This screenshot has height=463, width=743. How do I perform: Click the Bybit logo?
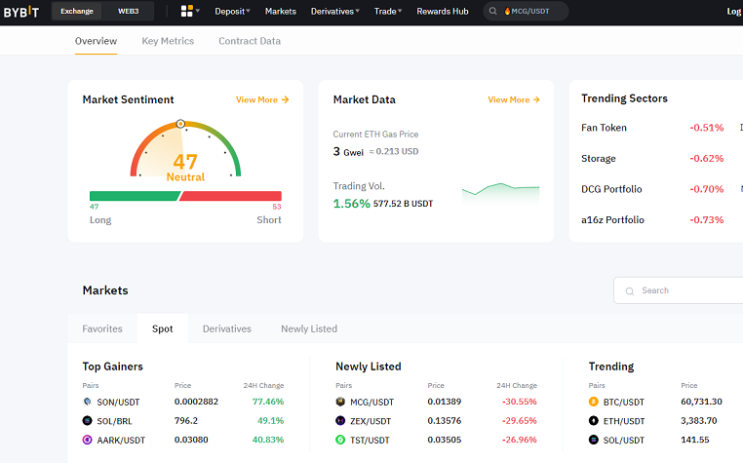point(21,11)
